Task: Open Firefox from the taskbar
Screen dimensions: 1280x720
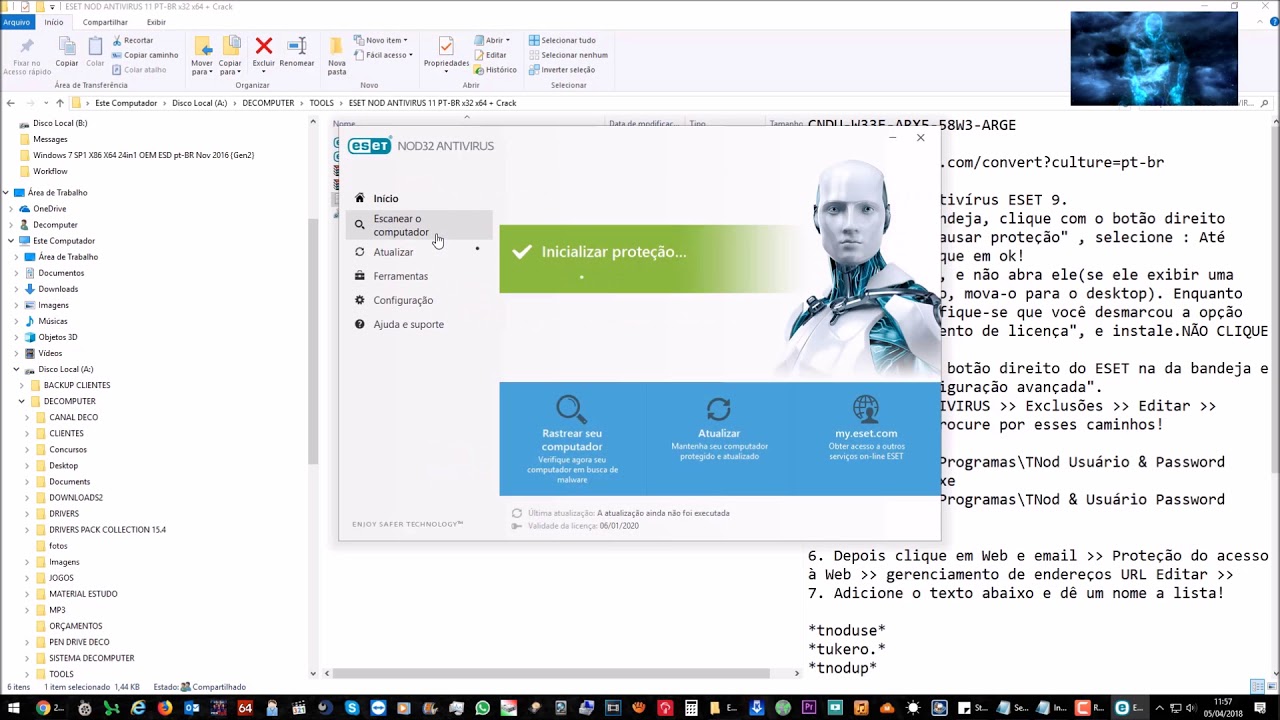Action: click(x=165, y=708)
